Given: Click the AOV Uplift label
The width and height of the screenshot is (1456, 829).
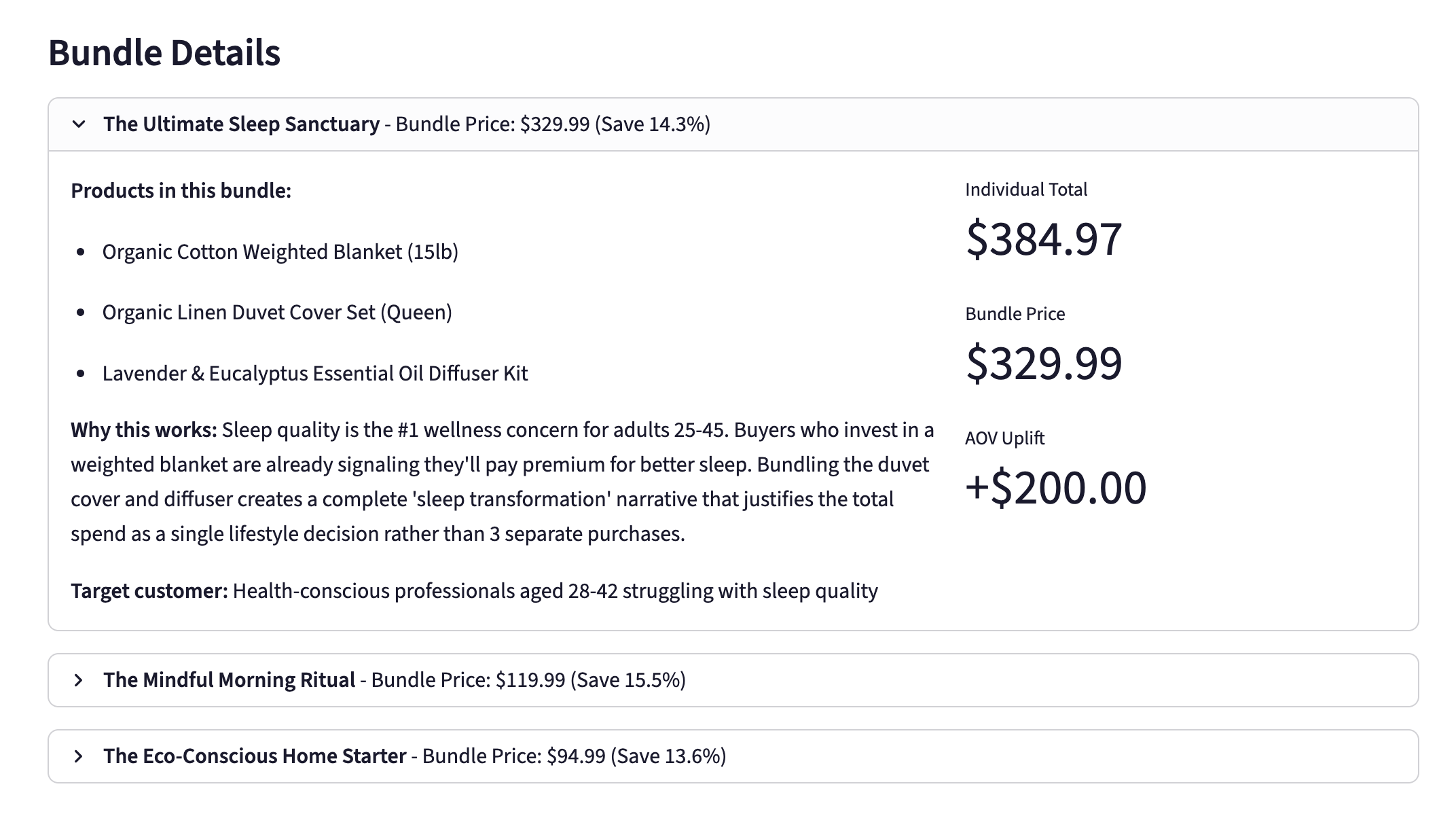Looking at the screenshot, I should [x=1004, y=438].
